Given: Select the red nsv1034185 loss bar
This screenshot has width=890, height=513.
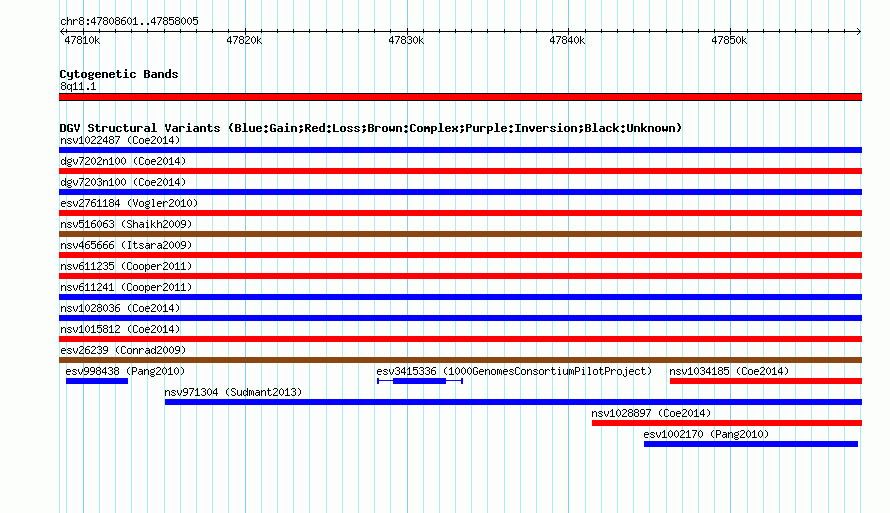Looking at the screenshot, I should pyautogui.click(x=766, y=381).
